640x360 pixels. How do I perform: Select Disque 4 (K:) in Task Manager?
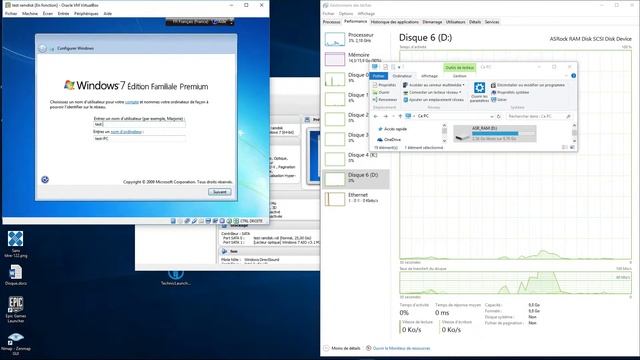coord(356,158)
